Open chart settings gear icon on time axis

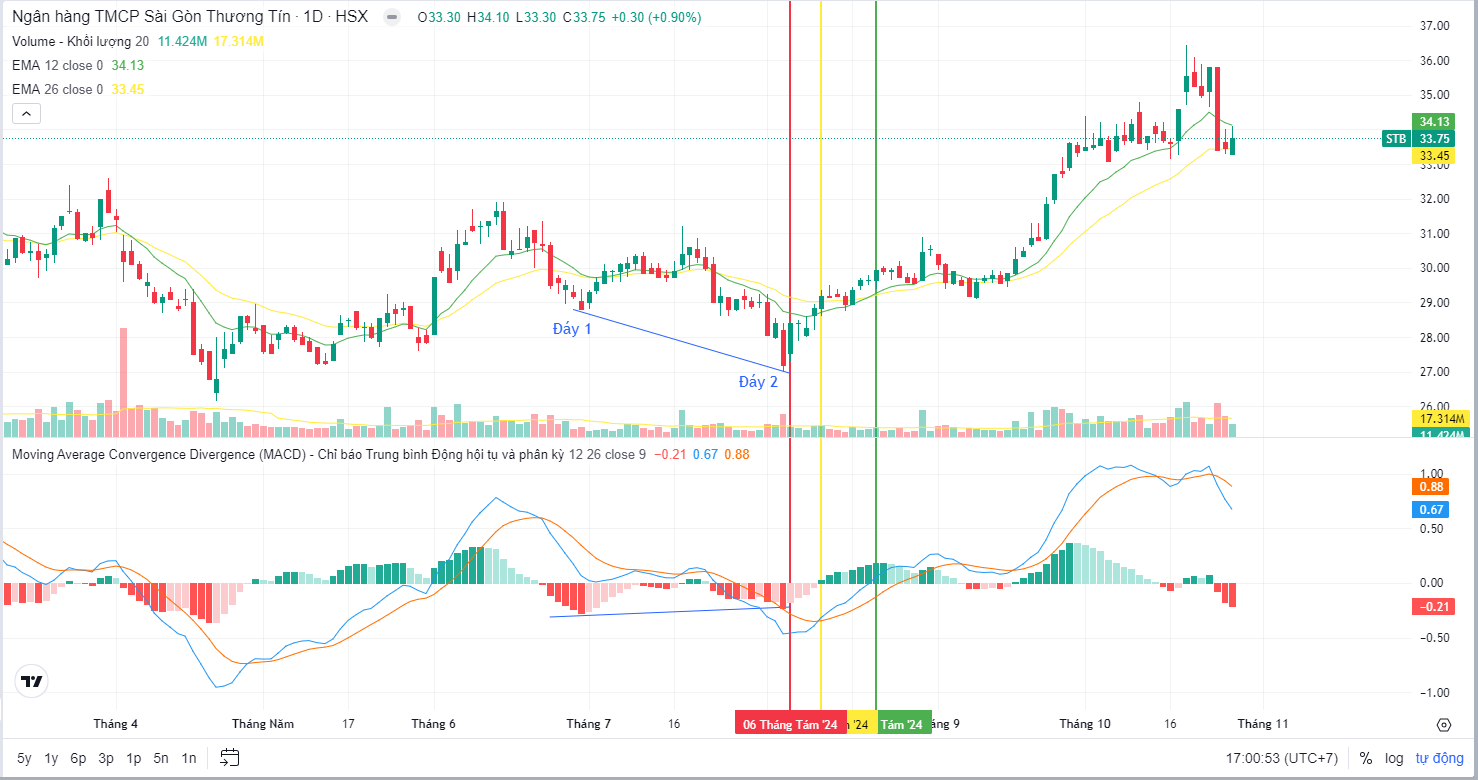pyautogui.click(x=1443, y=724)
